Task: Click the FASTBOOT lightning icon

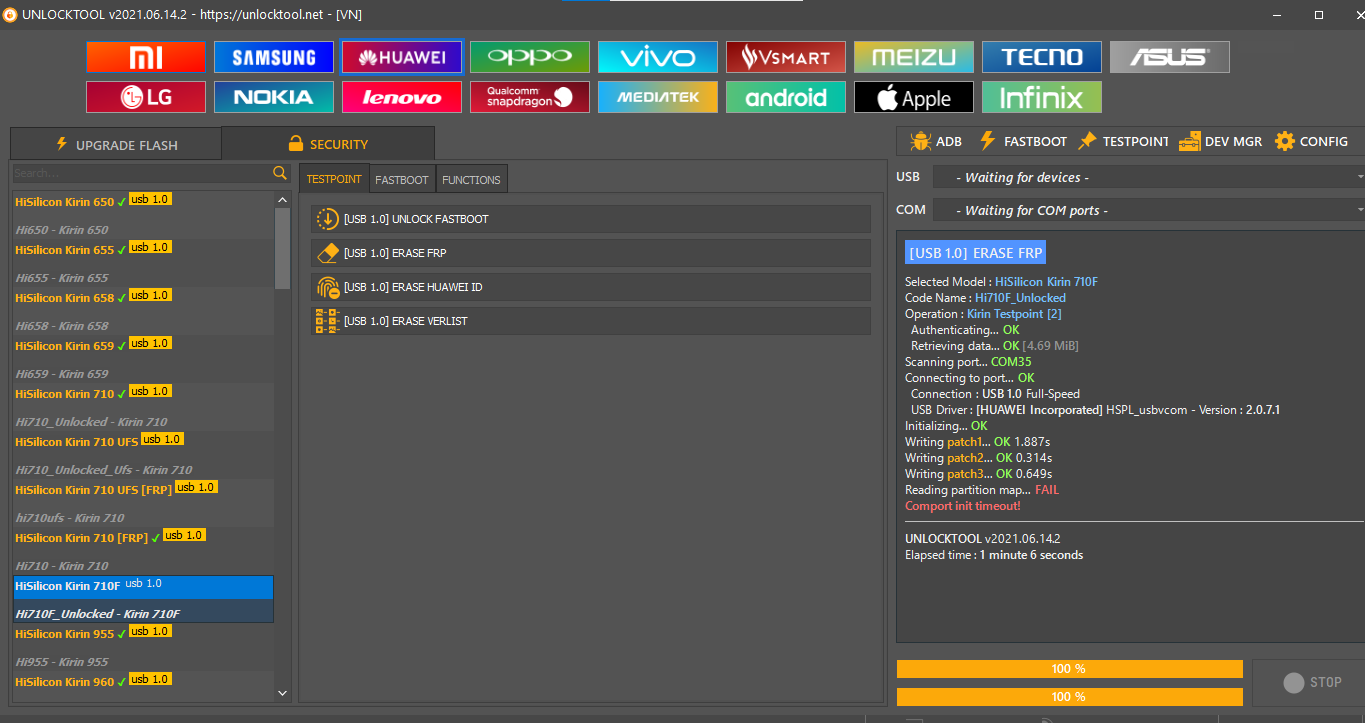Action: click(987, 141)
